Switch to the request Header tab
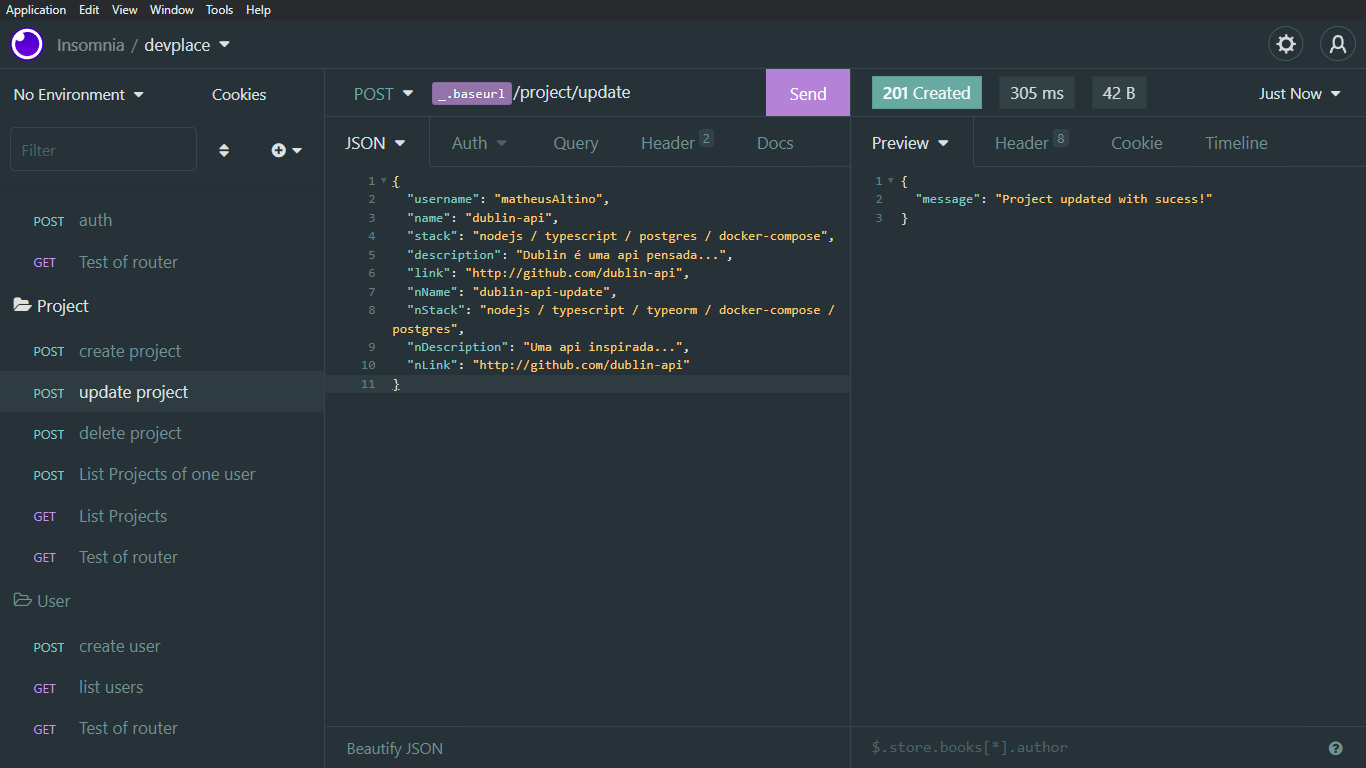Screen dimensions: 1366x768 point(677,143)
